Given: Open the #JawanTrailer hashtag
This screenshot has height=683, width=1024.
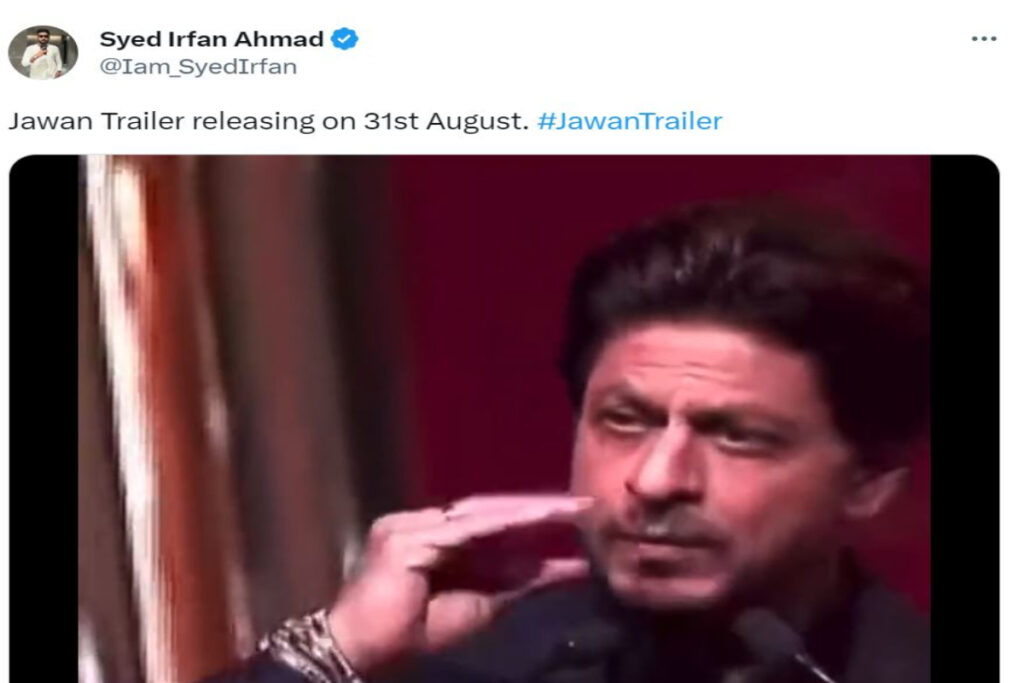Looking at the screenshot, I should point(630,121).
